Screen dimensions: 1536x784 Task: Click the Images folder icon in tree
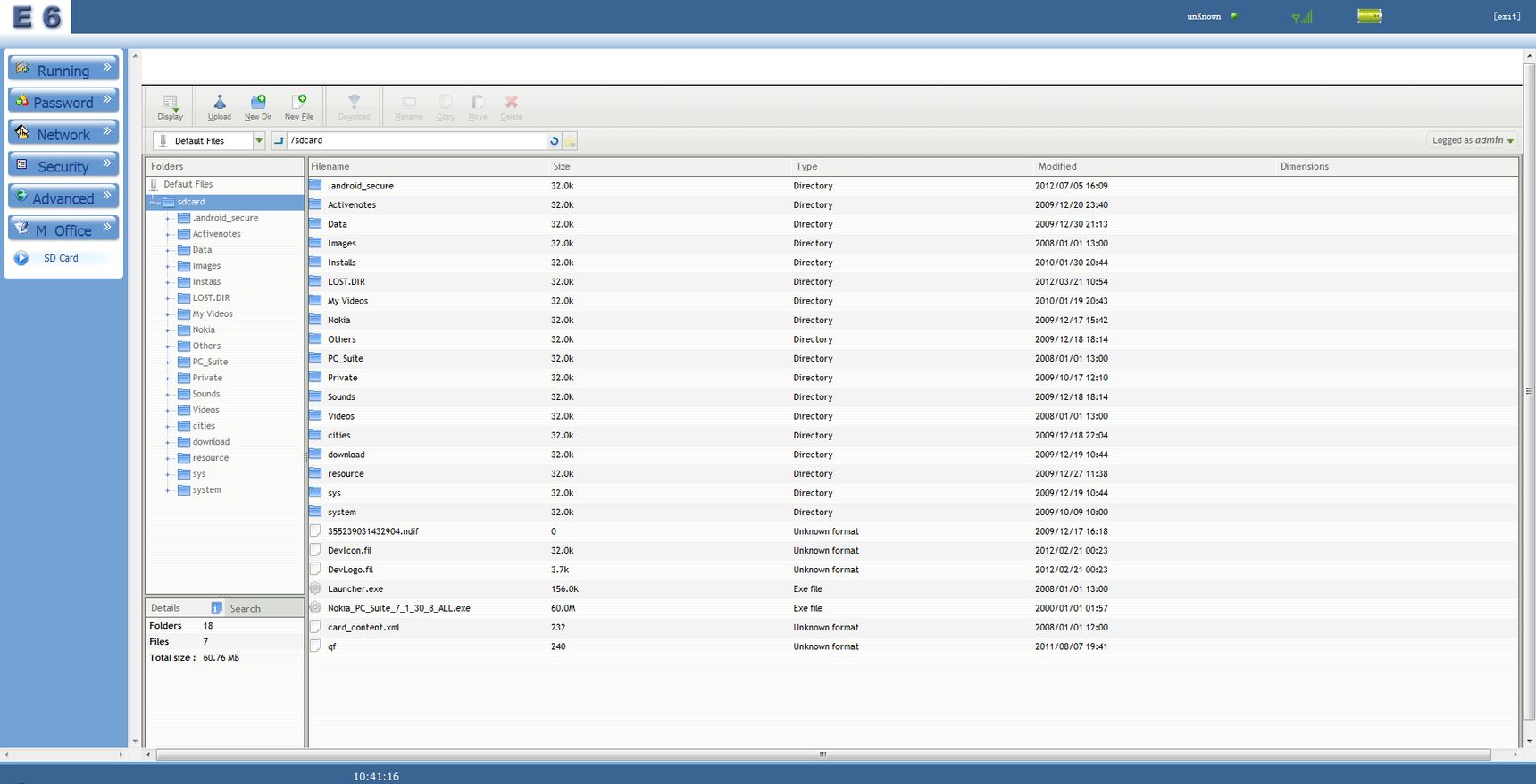tap(184, 266)
